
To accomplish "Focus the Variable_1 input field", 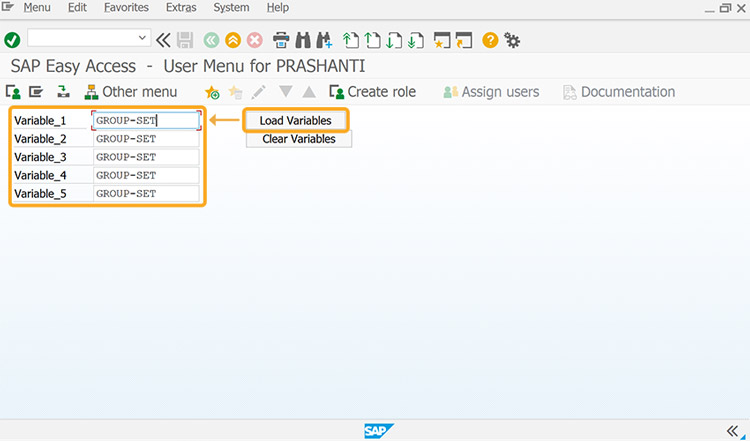I will tap(146, 121).
